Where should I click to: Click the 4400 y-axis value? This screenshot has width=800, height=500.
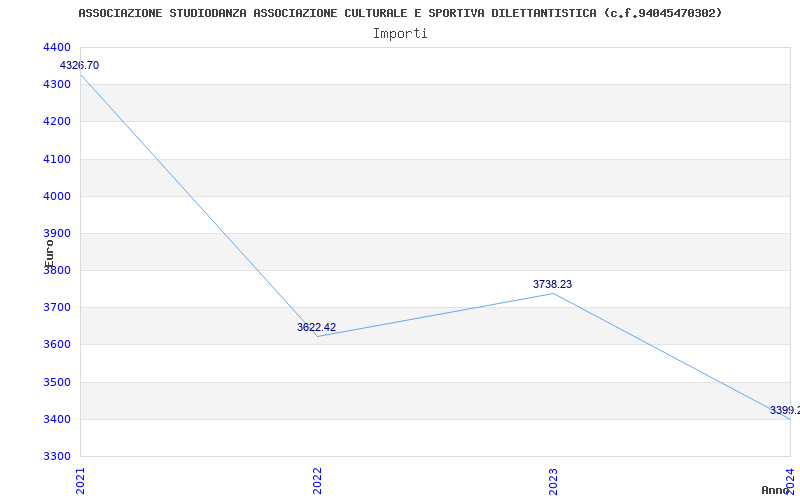click(56, 47)
